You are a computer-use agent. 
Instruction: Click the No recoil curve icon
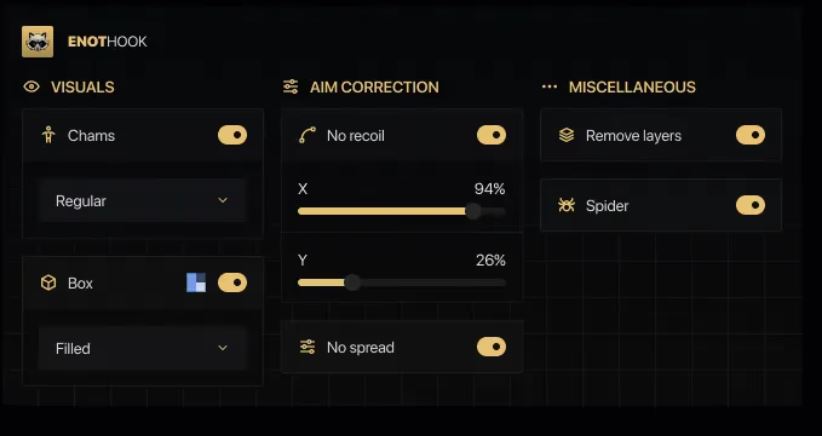pos(307,135)
